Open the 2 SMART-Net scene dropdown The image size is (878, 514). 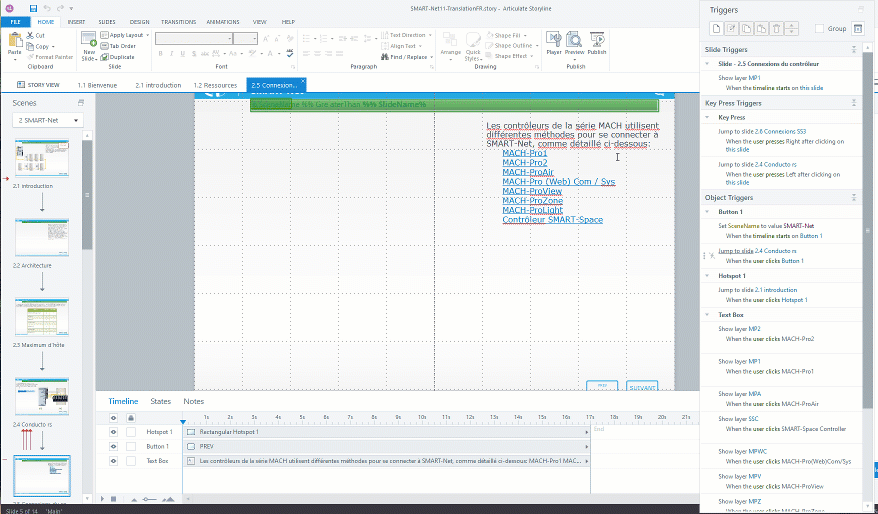point(47,120)
